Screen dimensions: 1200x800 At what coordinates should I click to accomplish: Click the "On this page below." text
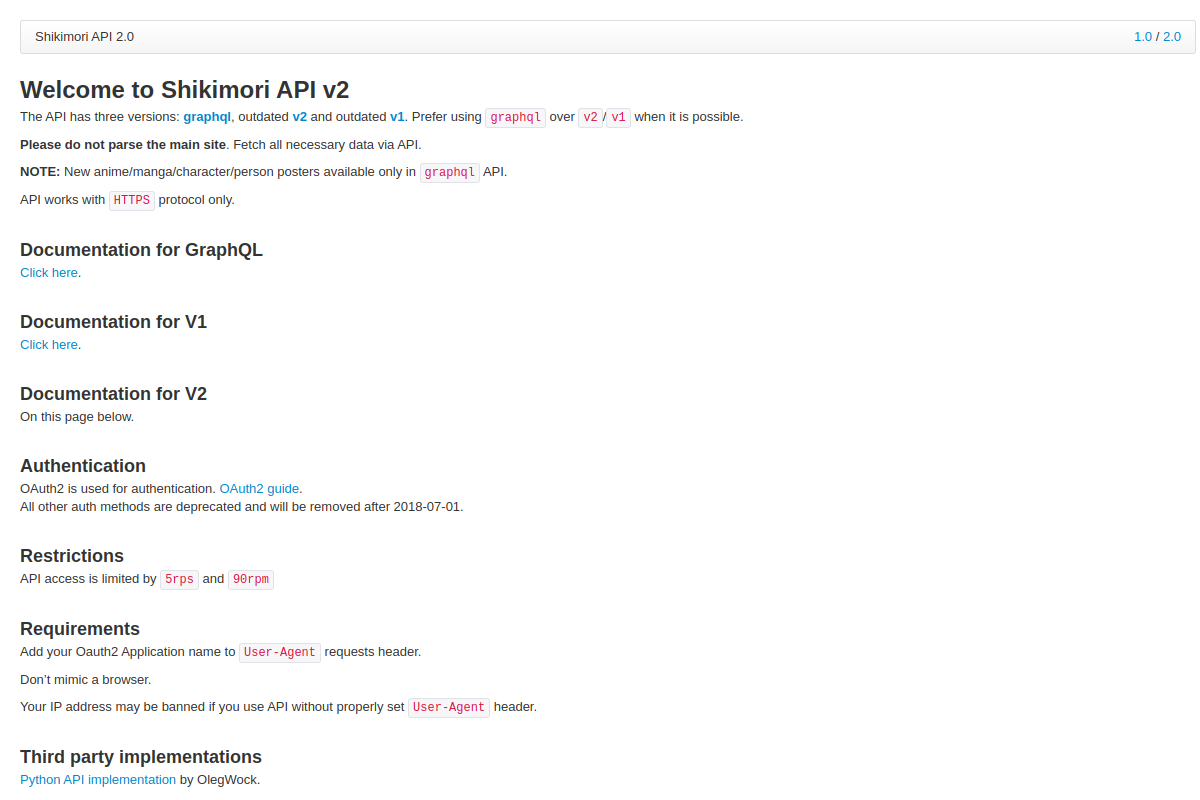[77, 417]
